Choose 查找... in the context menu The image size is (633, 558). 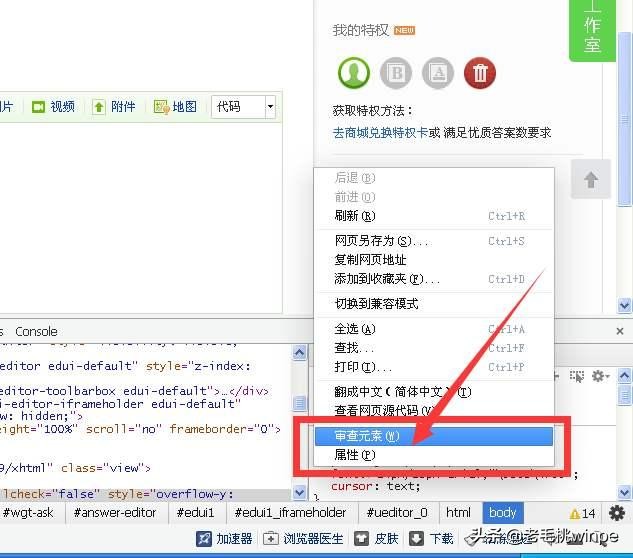433,348
